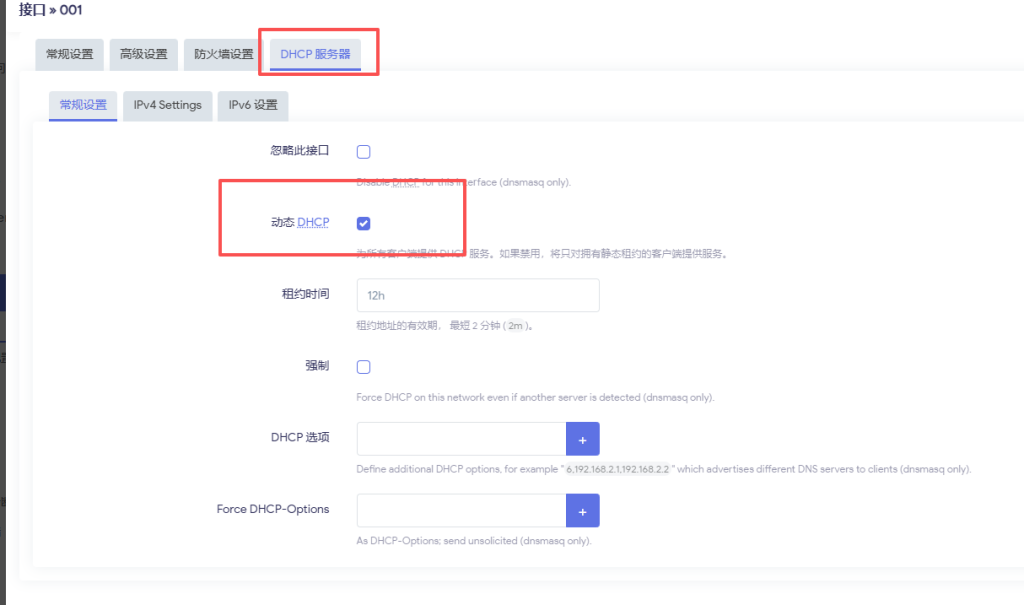The height and width of the screenshot is (605, 1024).
Task: Add a new DHCP option entry
Action: click(583, 438)
